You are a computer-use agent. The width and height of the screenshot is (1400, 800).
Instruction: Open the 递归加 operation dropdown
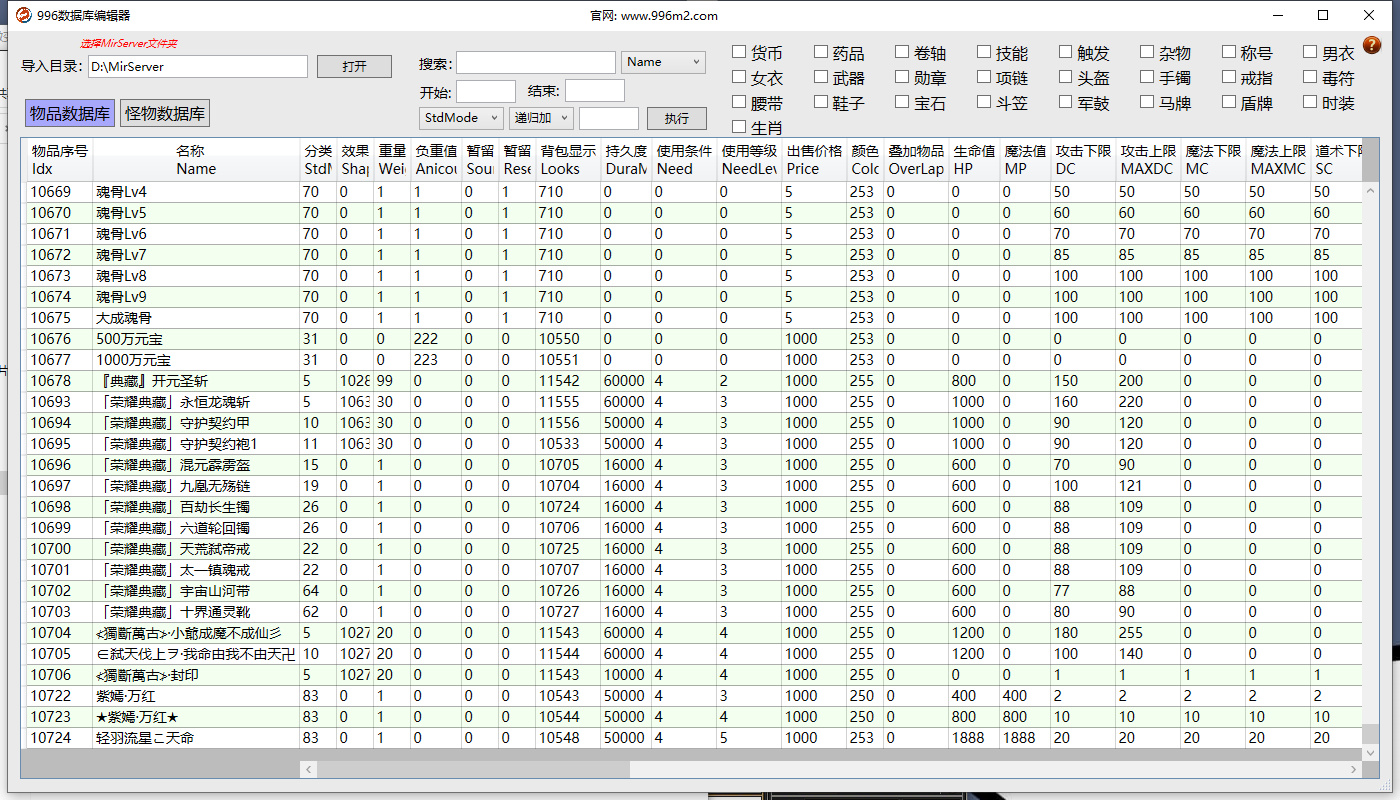(541, 118)
